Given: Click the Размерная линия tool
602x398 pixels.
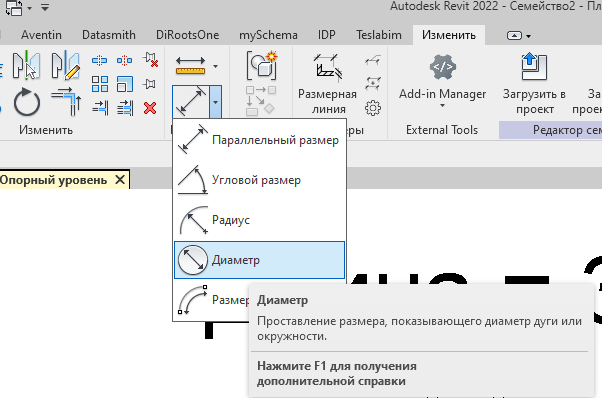Looking at the screenshot, I should click(327, 84).
